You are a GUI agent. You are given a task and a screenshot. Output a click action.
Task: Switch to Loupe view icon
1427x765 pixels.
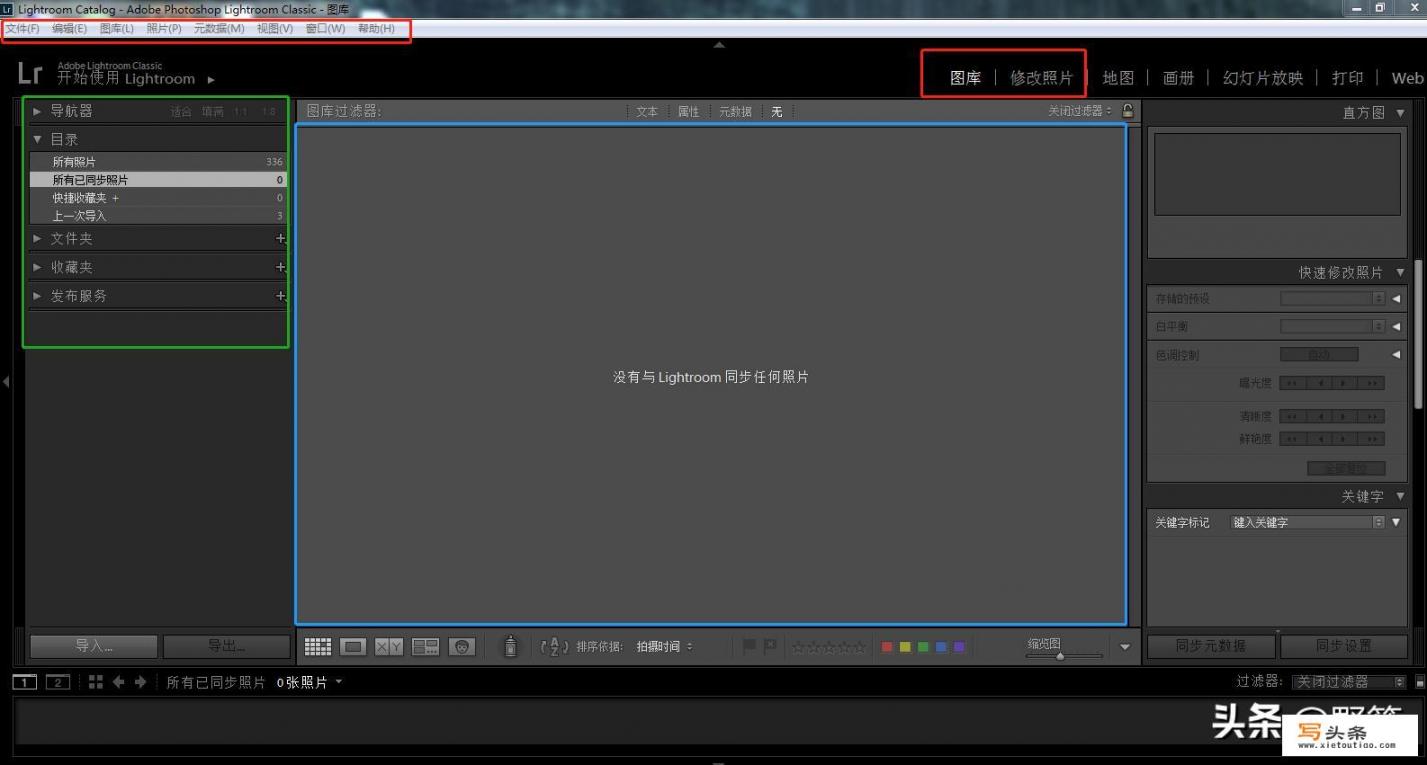[x=353, y=647]
